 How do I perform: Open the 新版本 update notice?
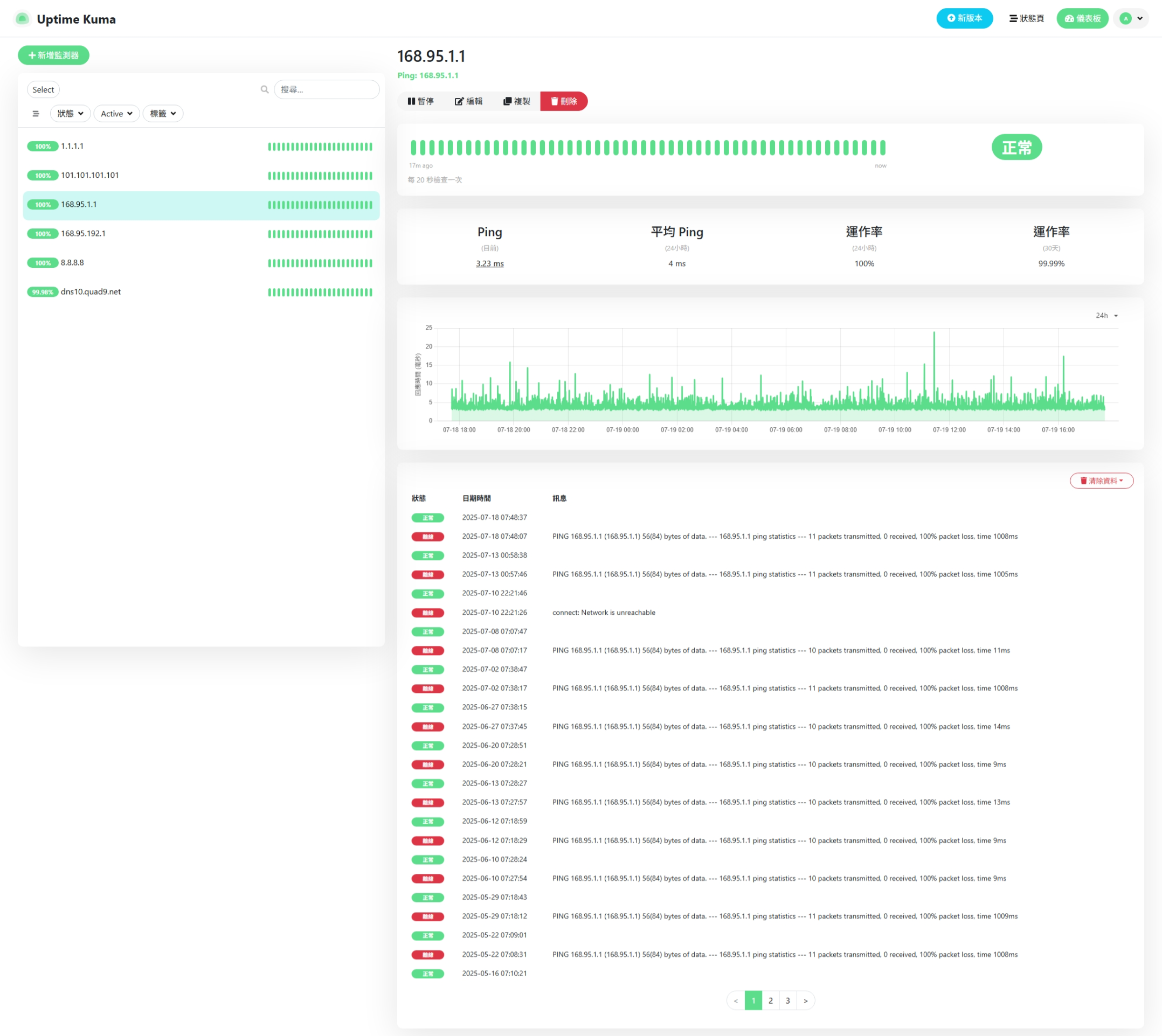(x=964, y=18)
